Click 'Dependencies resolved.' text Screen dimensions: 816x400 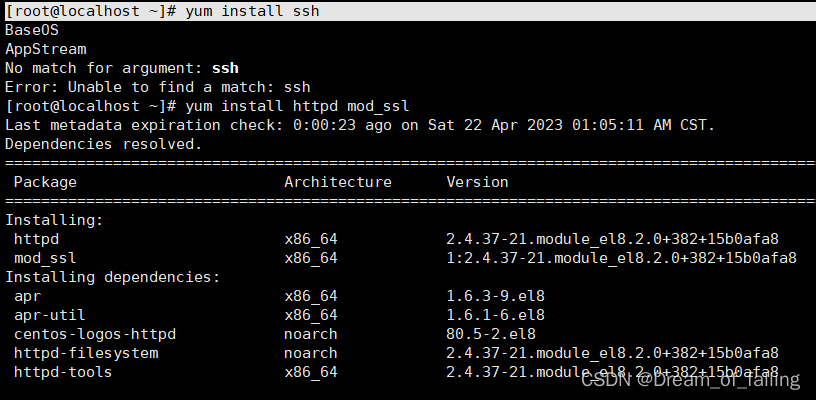tap(104, 144)
